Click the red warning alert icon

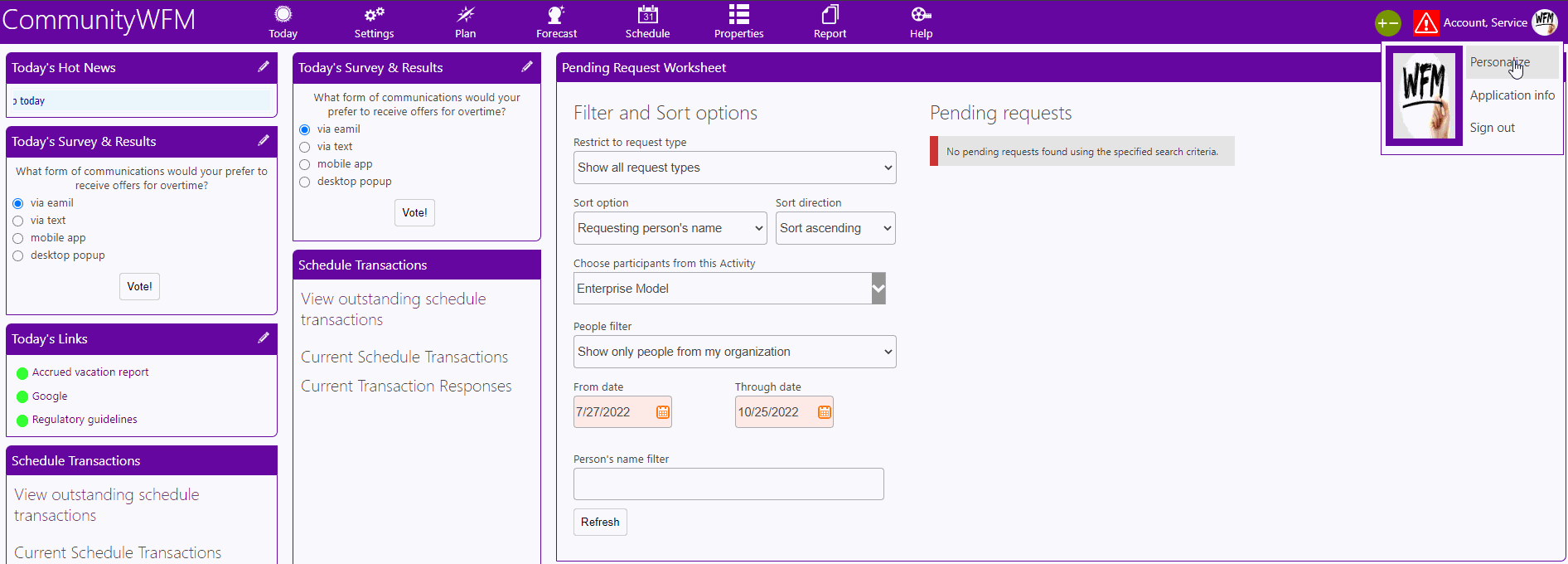pyautogui.click(x=1426, y=22)
